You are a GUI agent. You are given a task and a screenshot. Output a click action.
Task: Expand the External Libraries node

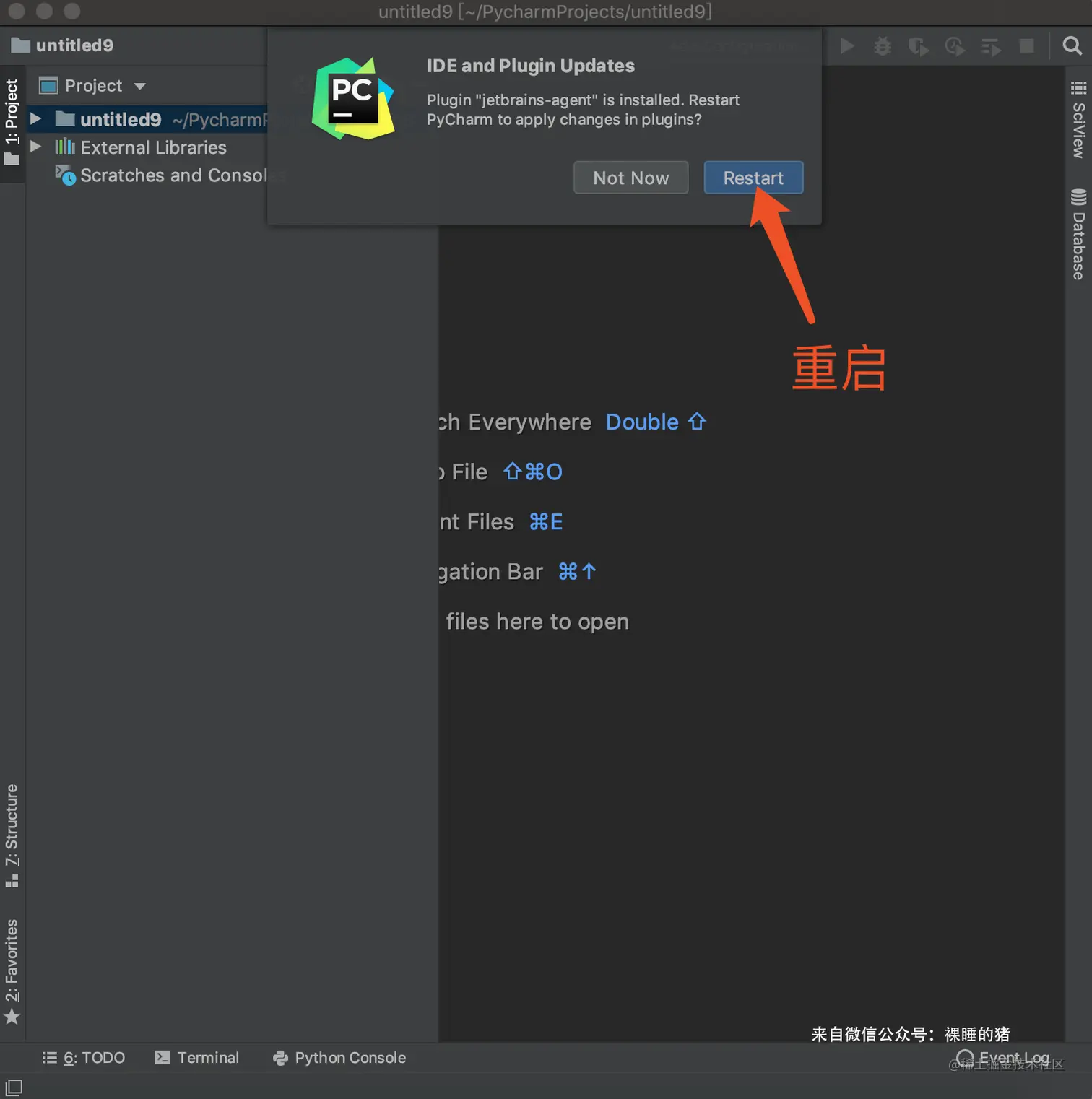coord(36,147)
